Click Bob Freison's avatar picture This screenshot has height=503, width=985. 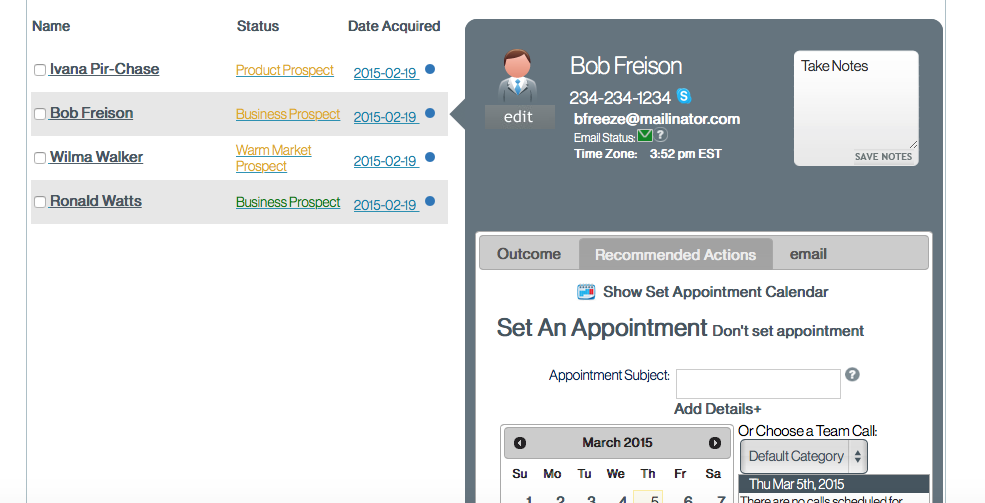point(518,77)
